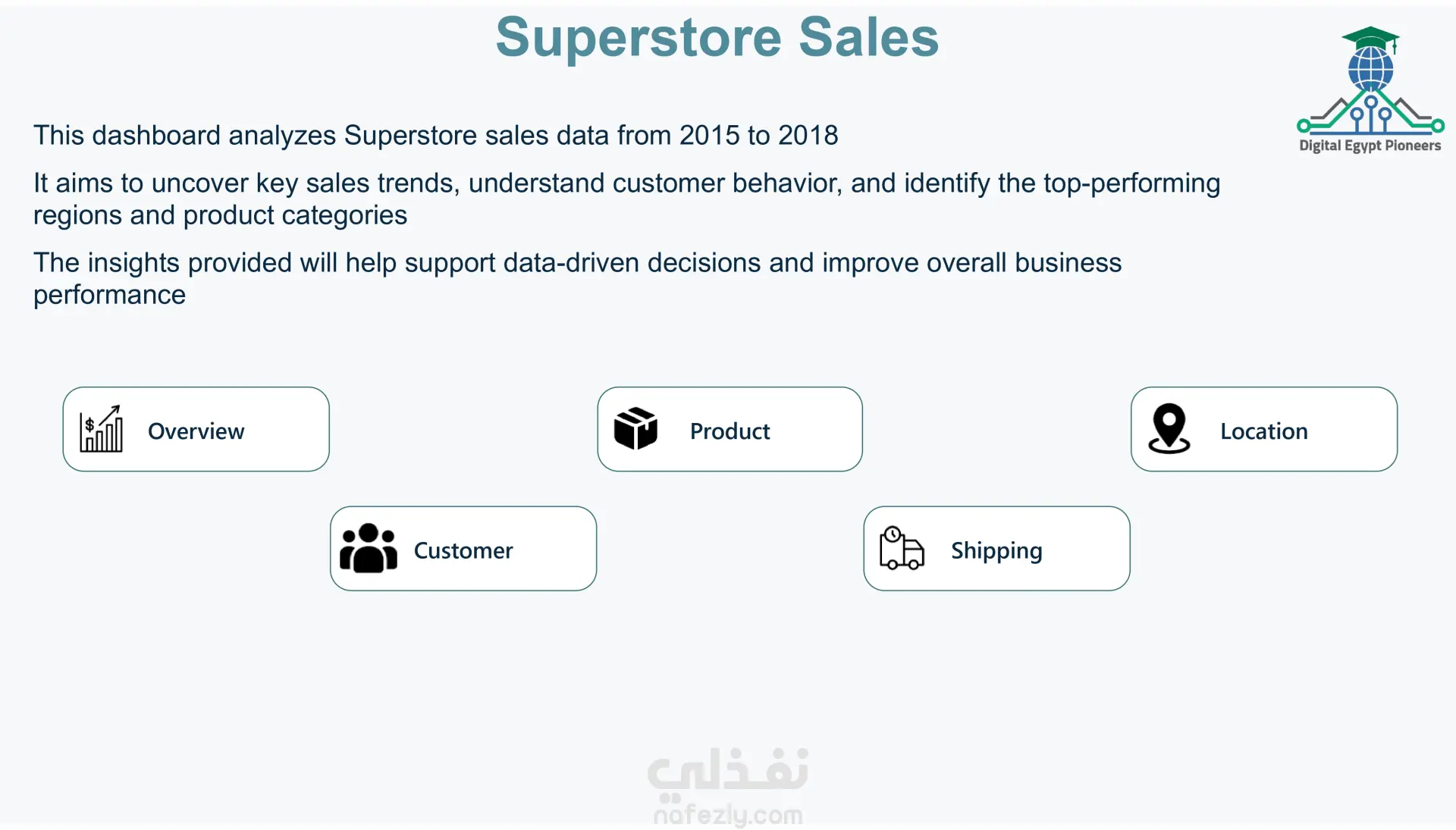Click the Shipping delivery truck icon
Screen dimensions: 1456x830
coord(901,548)
